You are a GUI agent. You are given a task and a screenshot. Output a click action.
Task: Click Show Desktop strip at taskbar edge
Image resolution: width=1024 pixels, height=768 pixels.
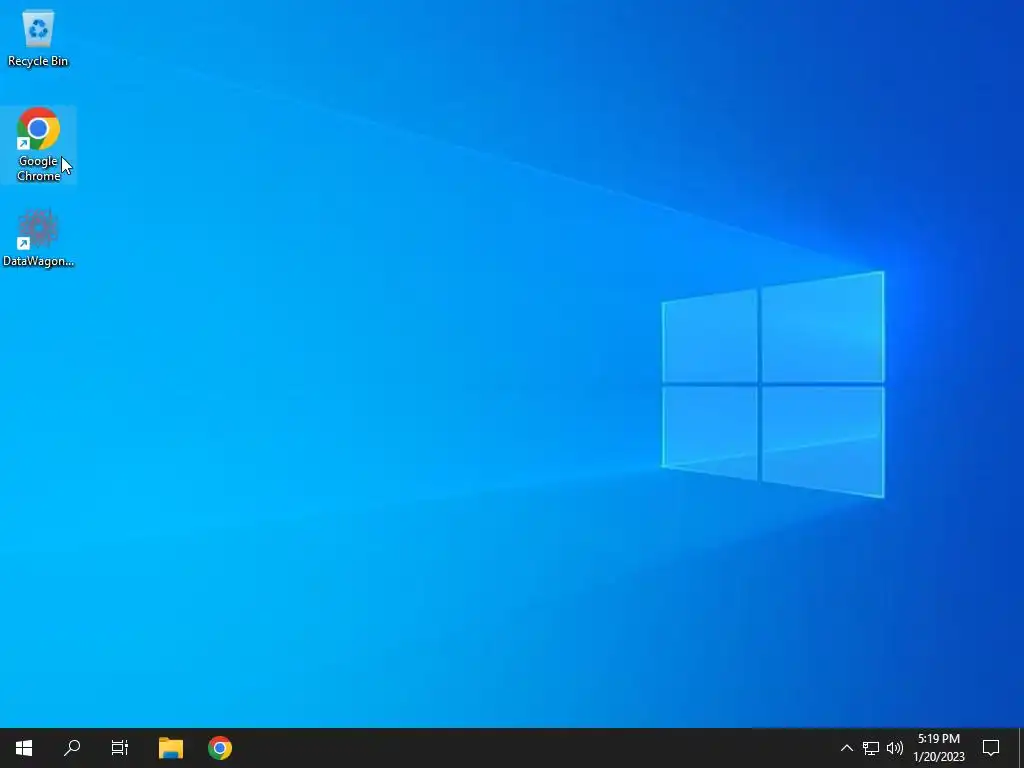pyautogui.click(x=1021, y=748)
